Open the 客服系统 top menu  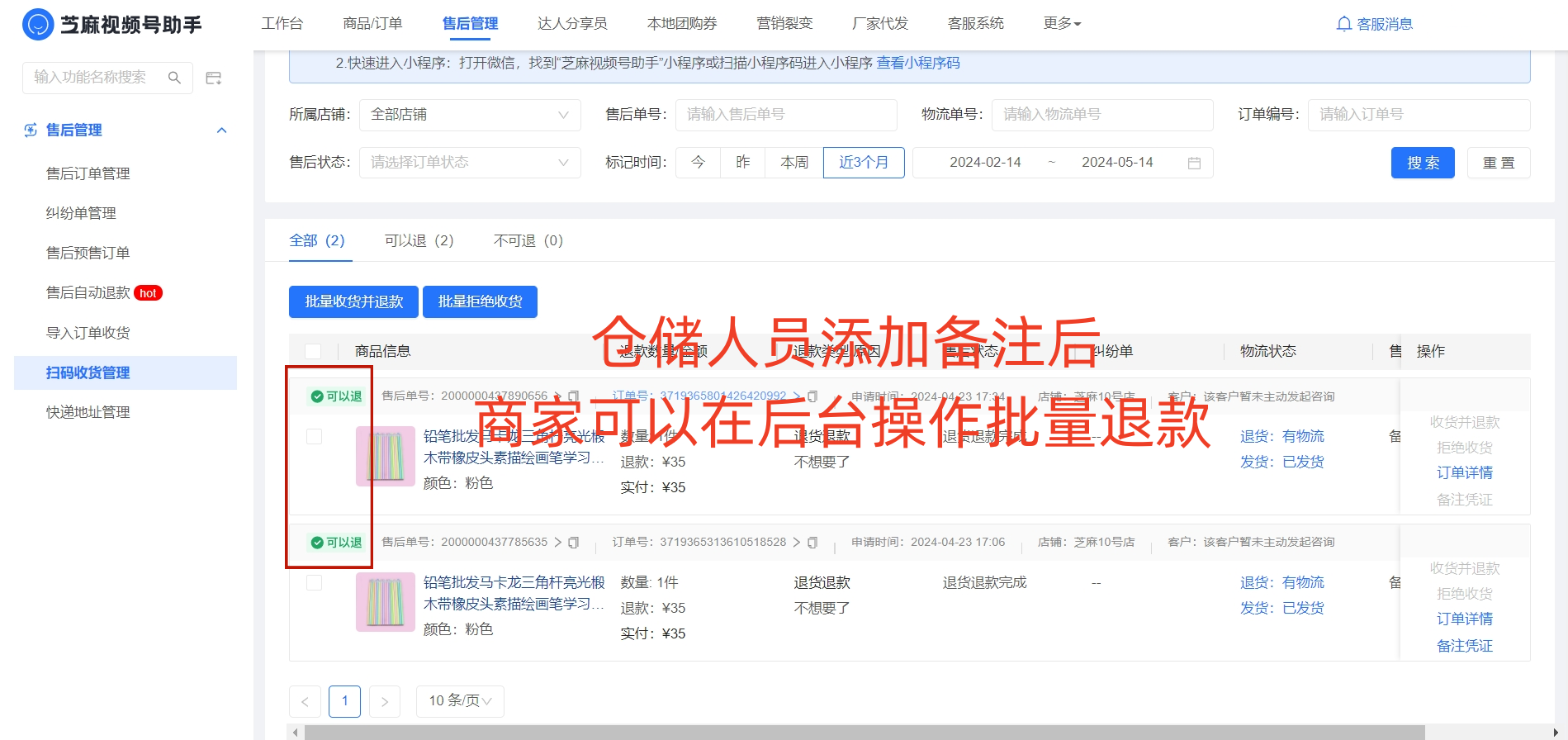pyautogui.click(x=976, y=23)
